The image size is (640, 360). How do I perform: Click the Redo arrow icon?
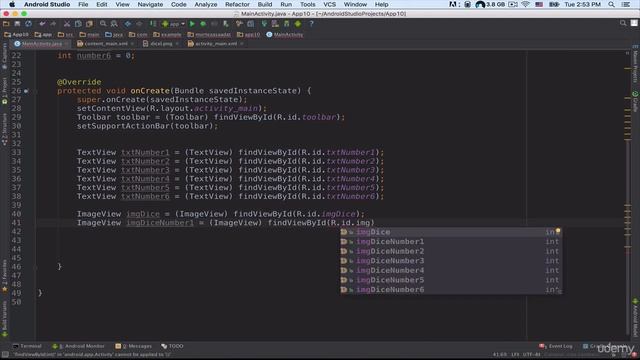pos(53,24)
